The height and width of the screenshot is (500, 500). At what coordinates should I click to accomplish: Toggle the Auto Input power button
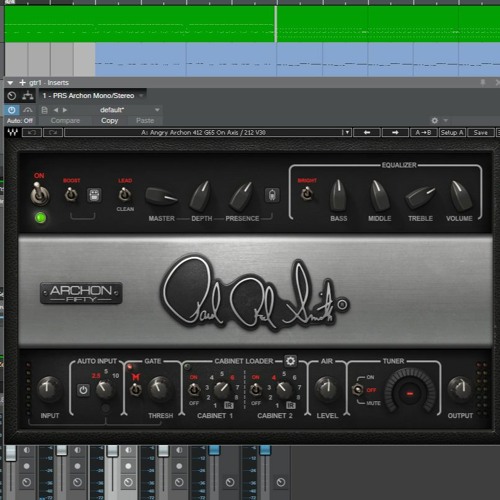pyautogui.click(x=83, y=390)
